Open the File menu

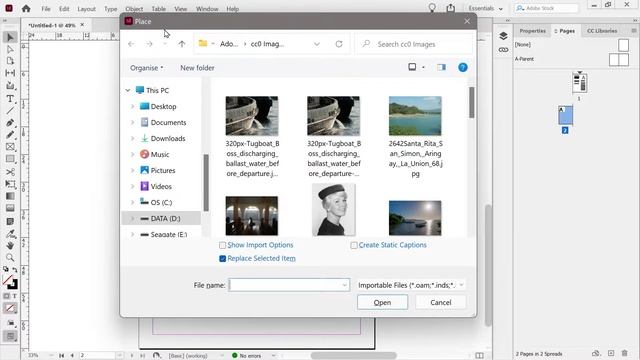click(x=46, y=9)
